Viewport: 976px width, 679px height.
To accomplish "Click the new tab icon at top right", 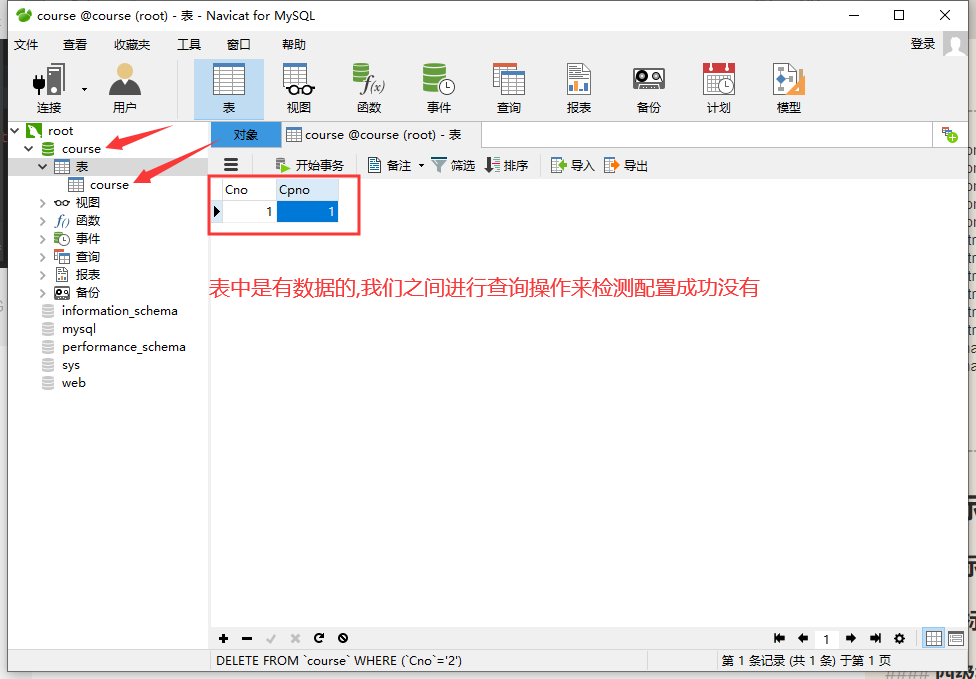I will pyautogui.click(x=949, y=134).
